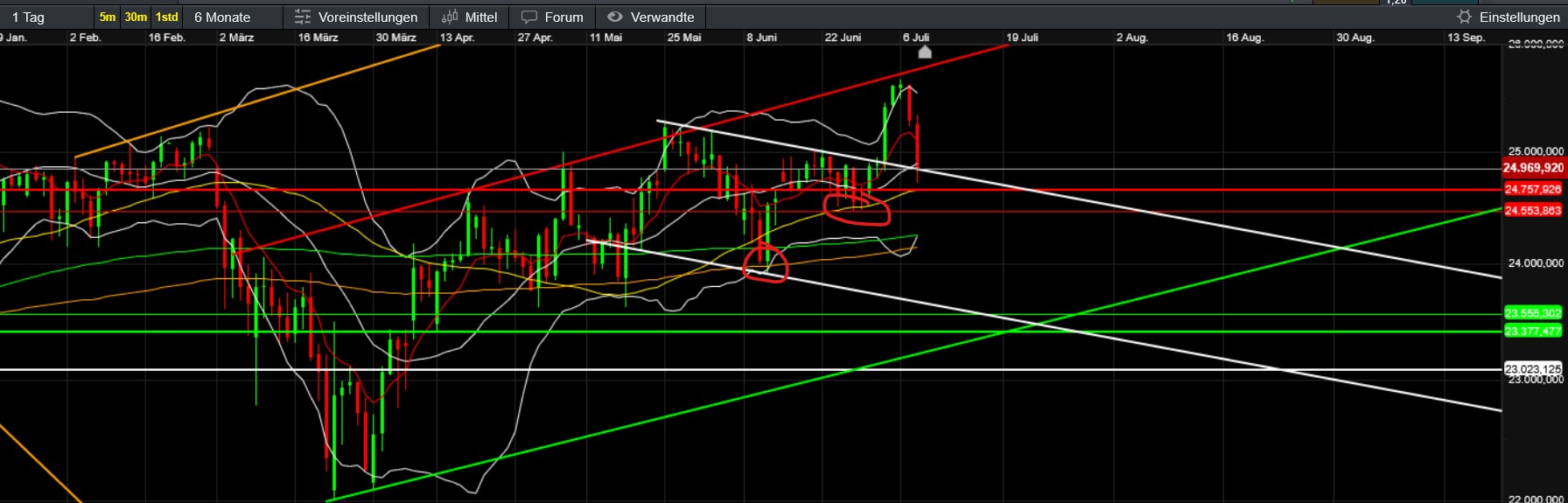The width and height of the screenshot is (1568, 503).
Task: Click the Verwandte eye icon
Action: pyautogui.click(x=615, y=17)
